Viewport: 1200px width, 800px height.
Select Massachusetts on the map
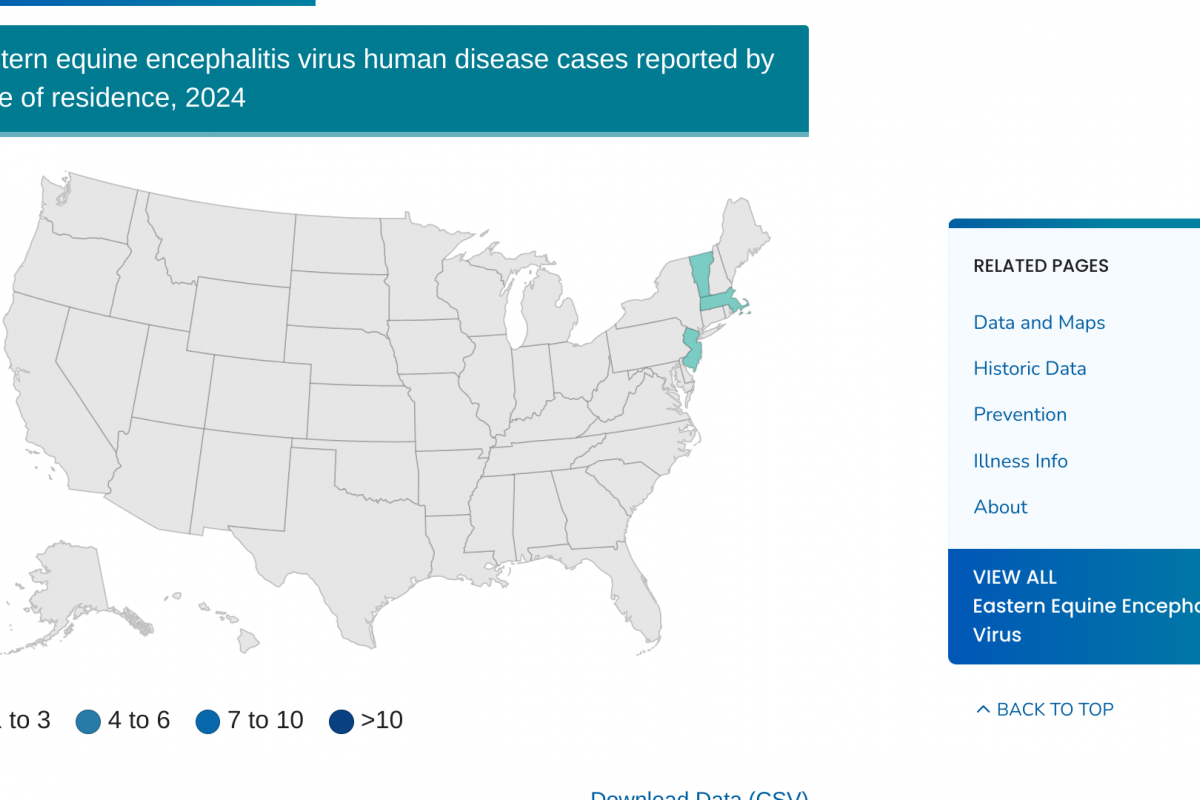720,301
